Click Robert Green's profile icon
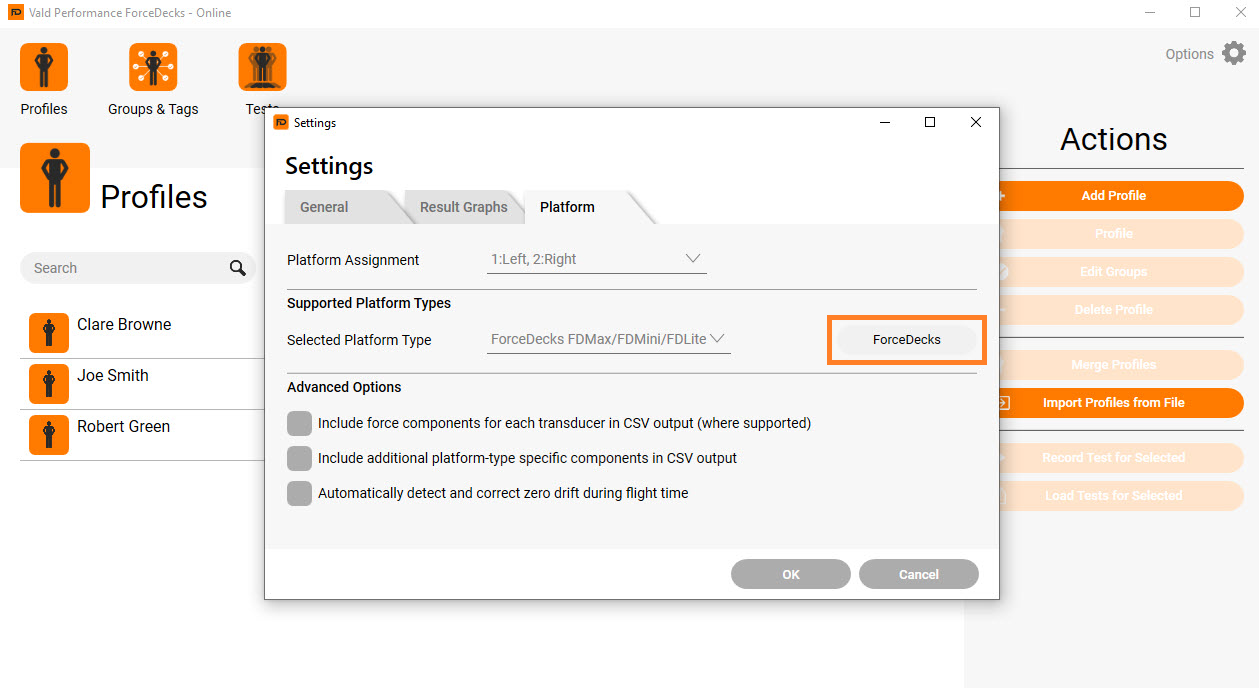Viewport: 1259px width, 688px height. [48, 435]
